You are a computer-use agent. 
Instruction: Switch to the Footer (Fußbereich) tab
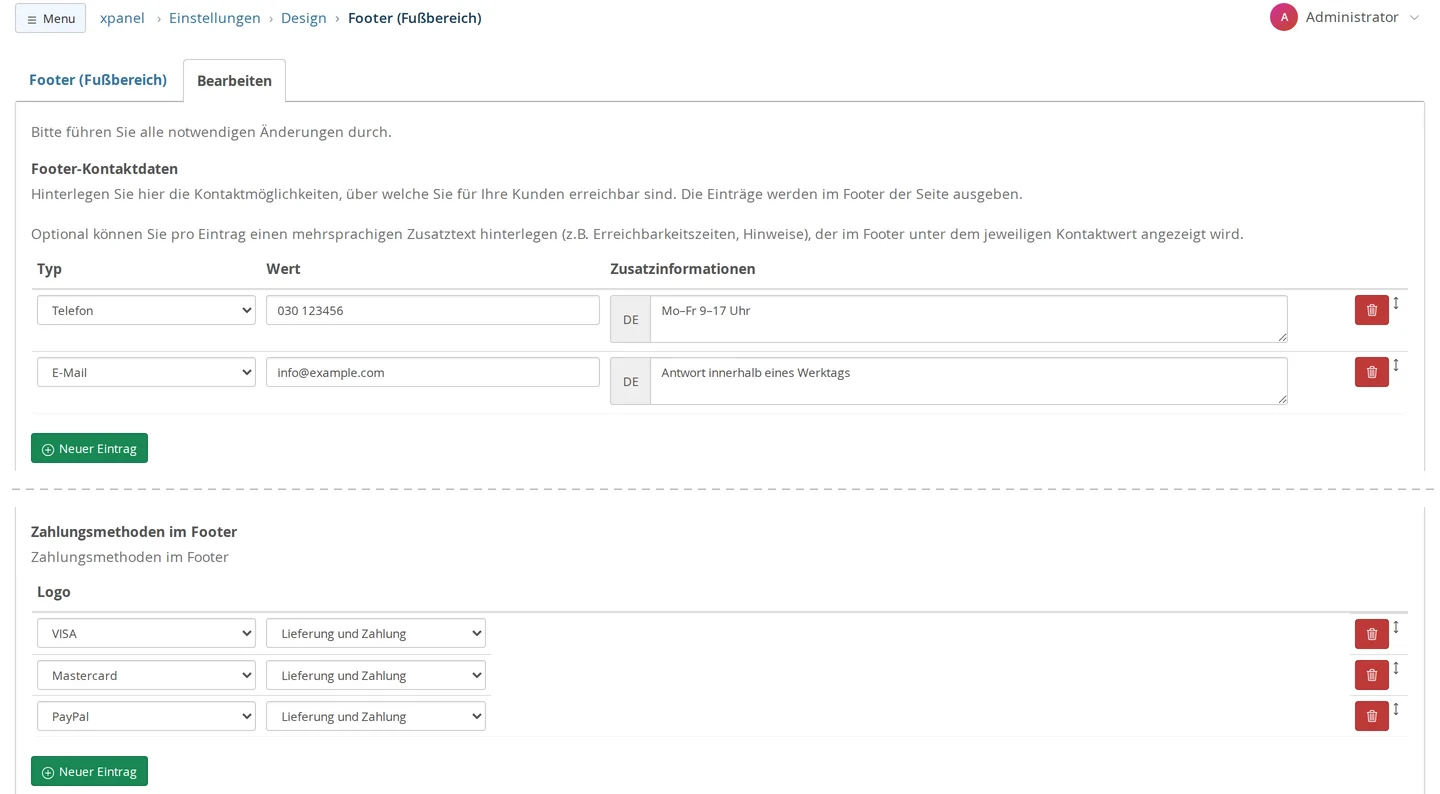(98, 80)
